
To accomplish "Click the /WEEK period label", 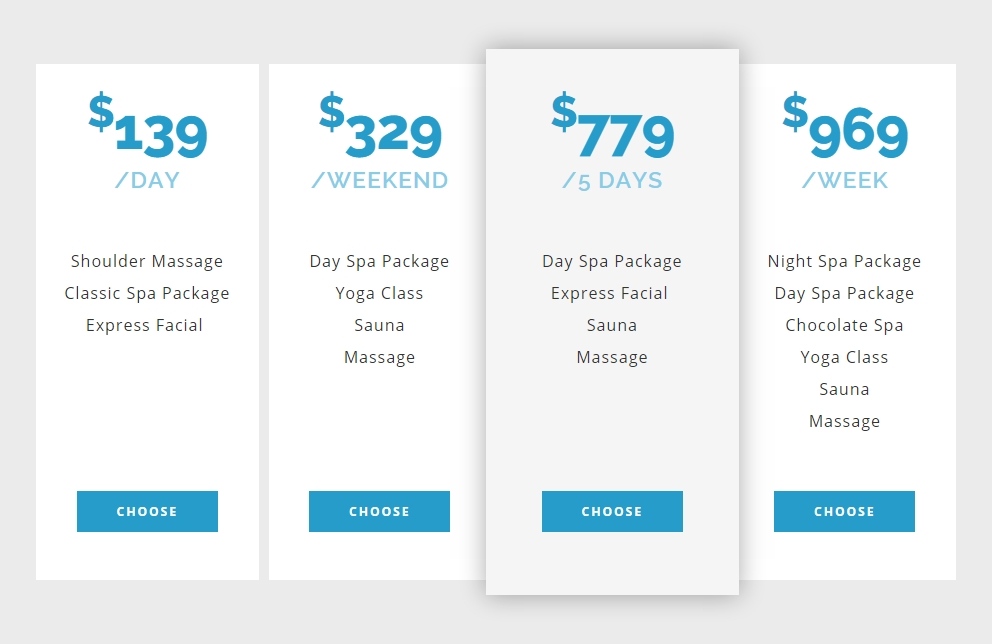I will point(845,181).
